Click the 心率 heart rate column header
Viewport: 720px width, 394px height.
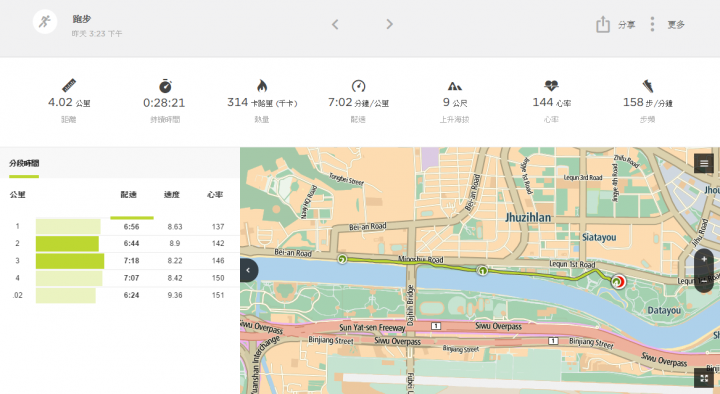coord(215,195)
